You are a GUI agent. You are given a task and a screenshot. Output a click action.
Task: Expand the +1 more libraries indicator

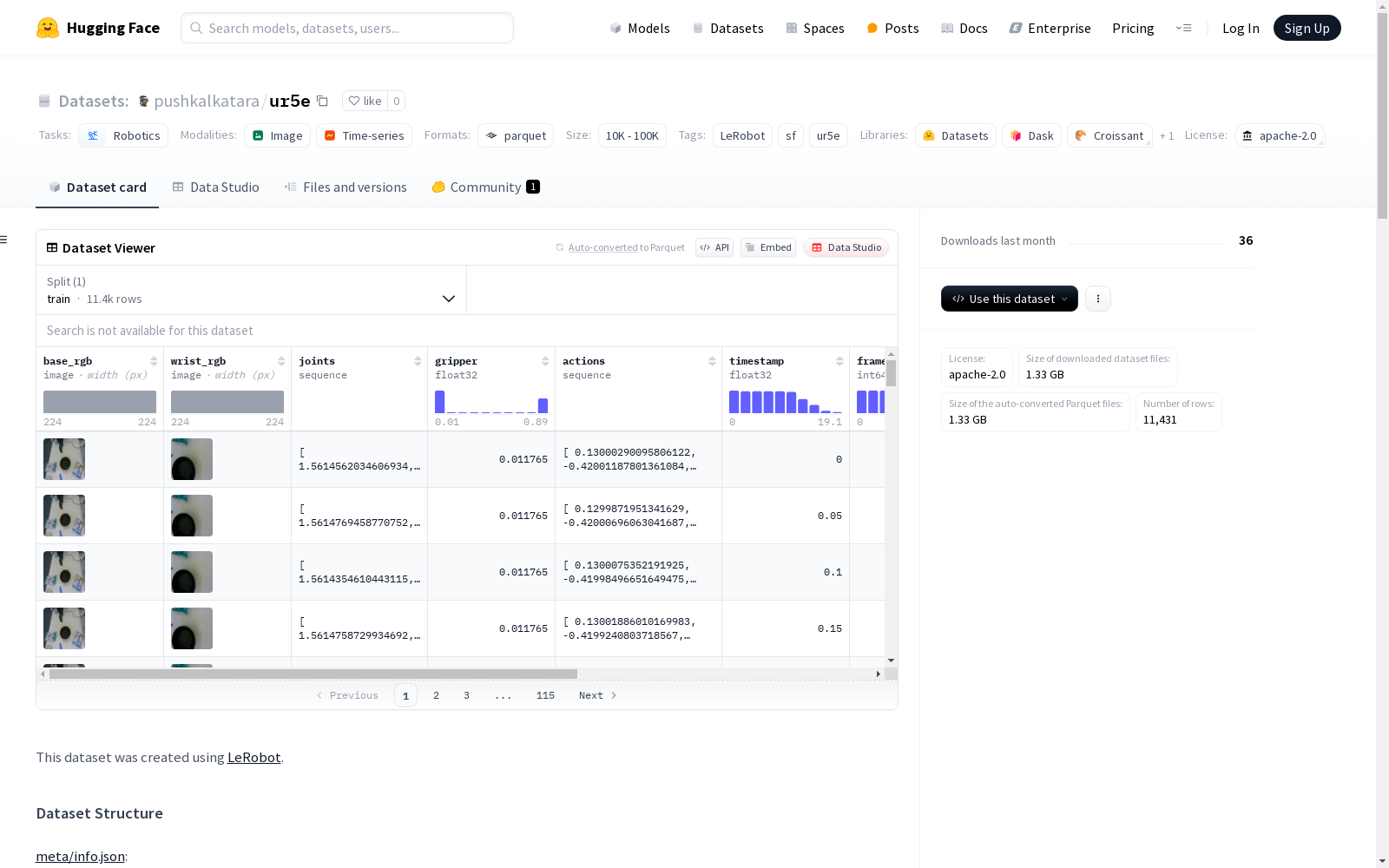tap(1167, 135)
